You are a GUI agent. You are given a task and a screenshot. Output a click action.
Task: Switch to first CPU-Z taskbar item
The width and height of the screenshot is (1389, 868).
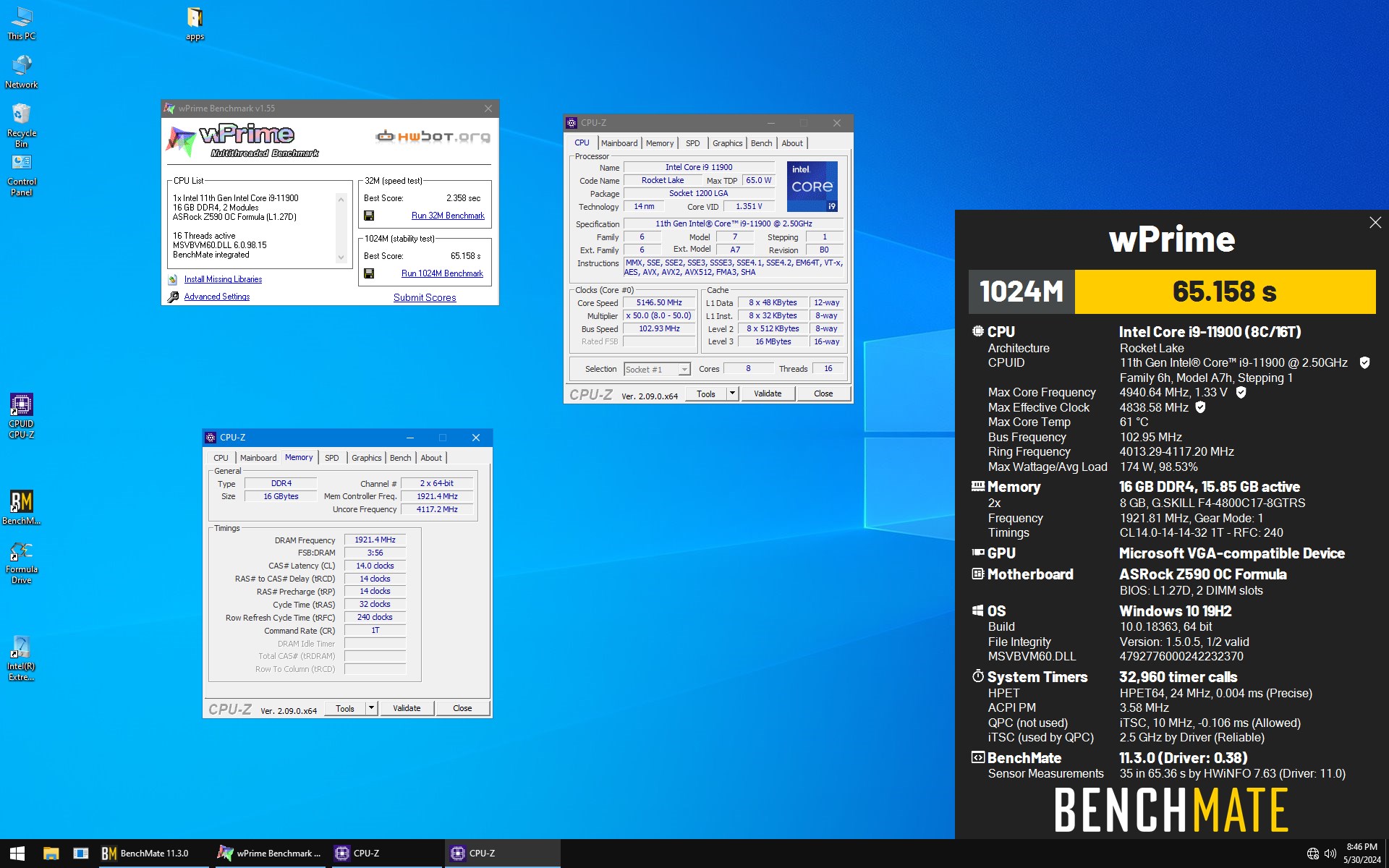click(x=386, y=854)
